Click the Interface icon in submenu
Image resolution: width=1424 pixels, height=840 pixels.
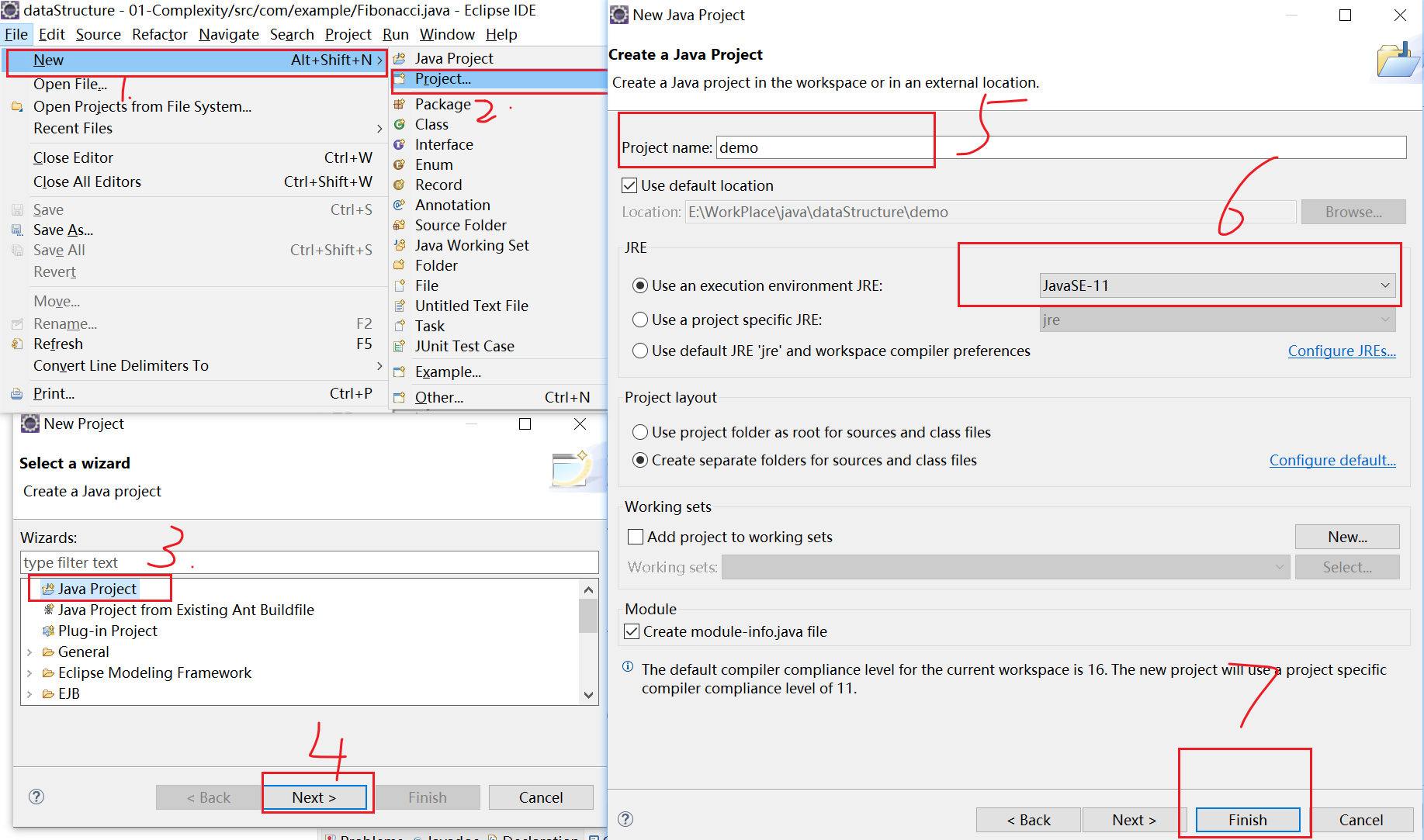400,144
